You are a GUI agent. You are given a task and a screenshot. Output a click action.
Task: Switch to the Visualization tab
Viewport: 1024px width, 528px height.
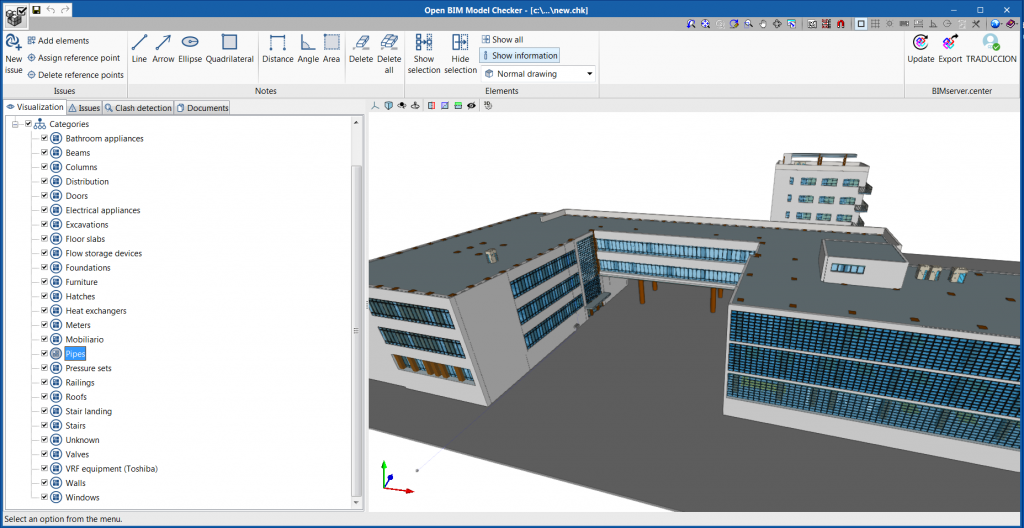35,107
